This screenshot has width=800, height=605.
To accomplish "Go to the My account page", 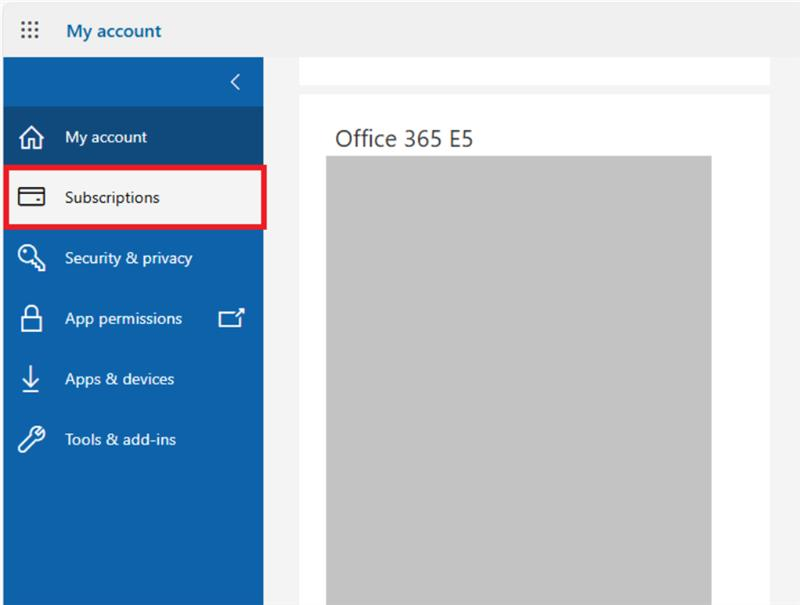I will pos(105,136).
